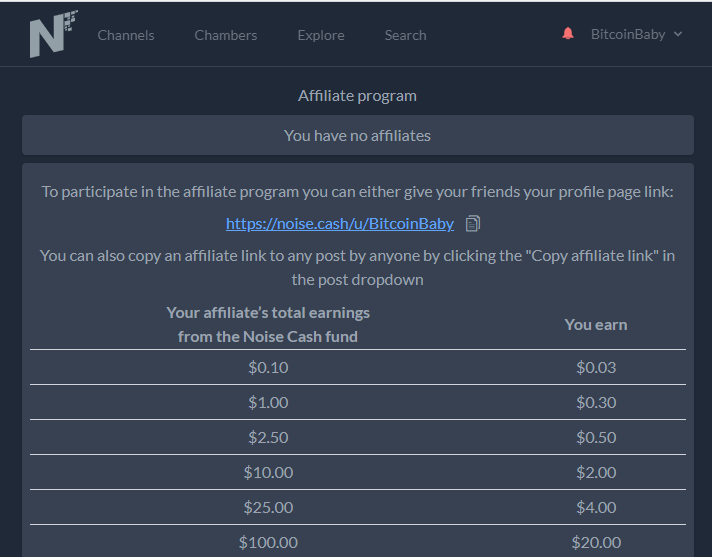
Task: Select the $20.00 you earn cell
Action: click(x=596, y=542)
